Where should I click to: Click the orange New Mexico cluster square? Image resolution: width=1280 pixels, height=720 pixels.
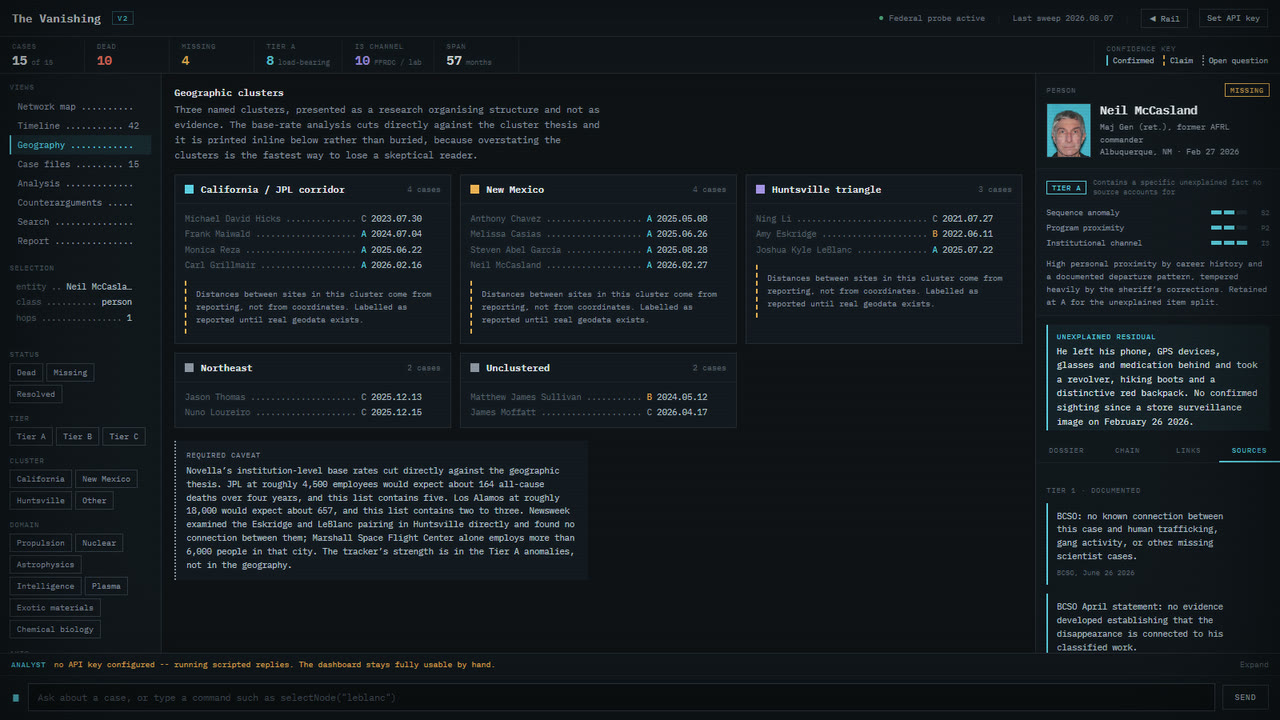(x=475, y=189)
